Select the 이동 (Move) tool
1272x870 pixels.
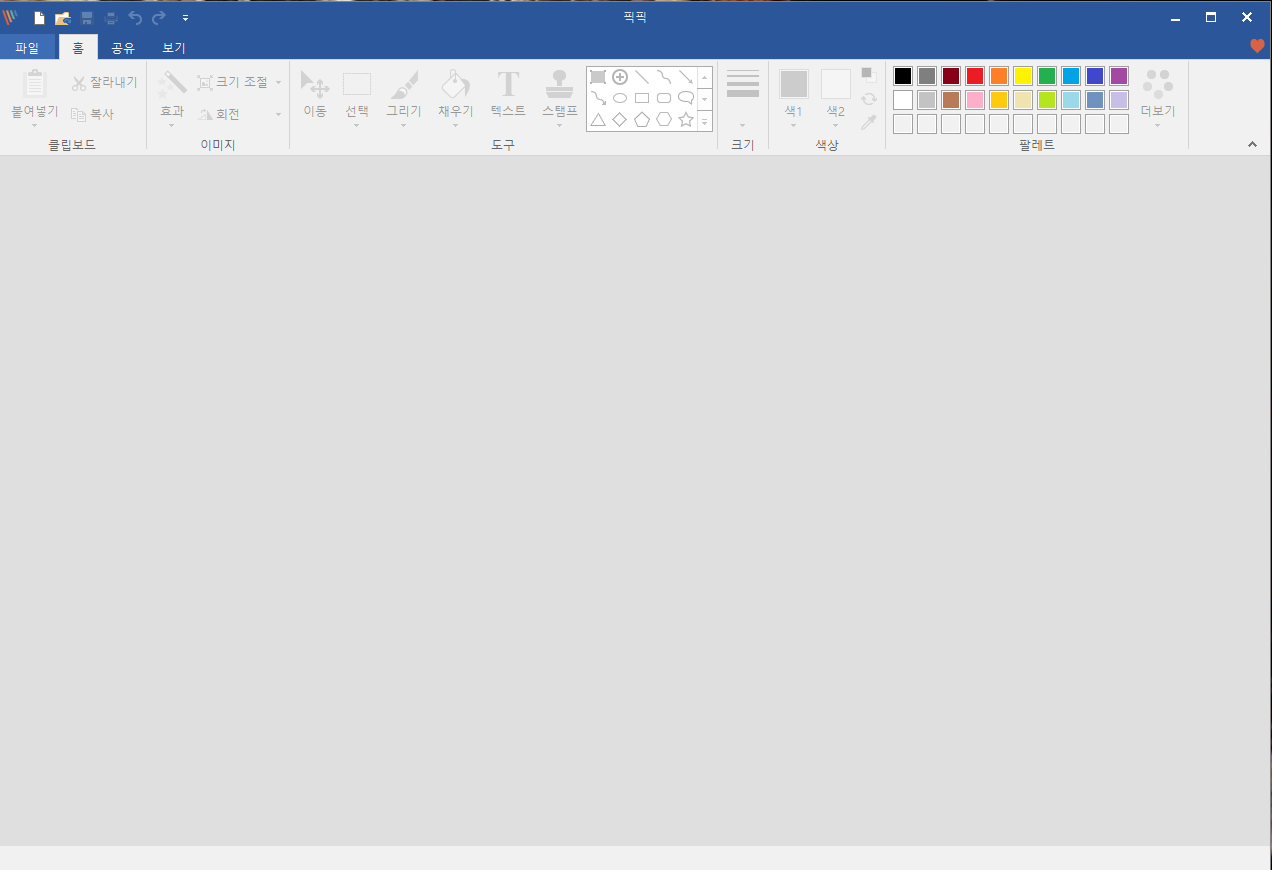tap(315, 95)
